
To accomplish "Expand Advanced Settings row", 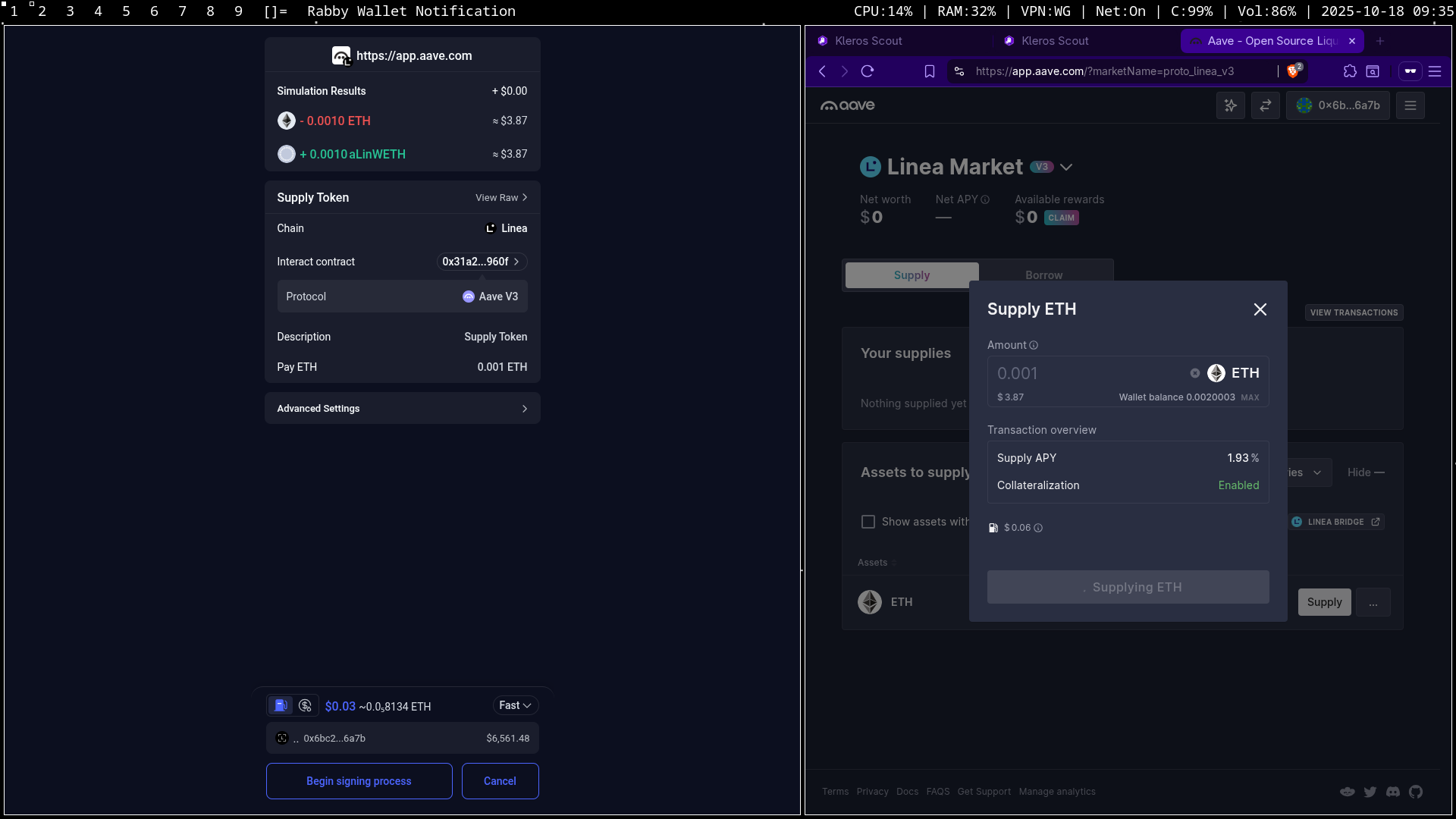I will [402, 409].
